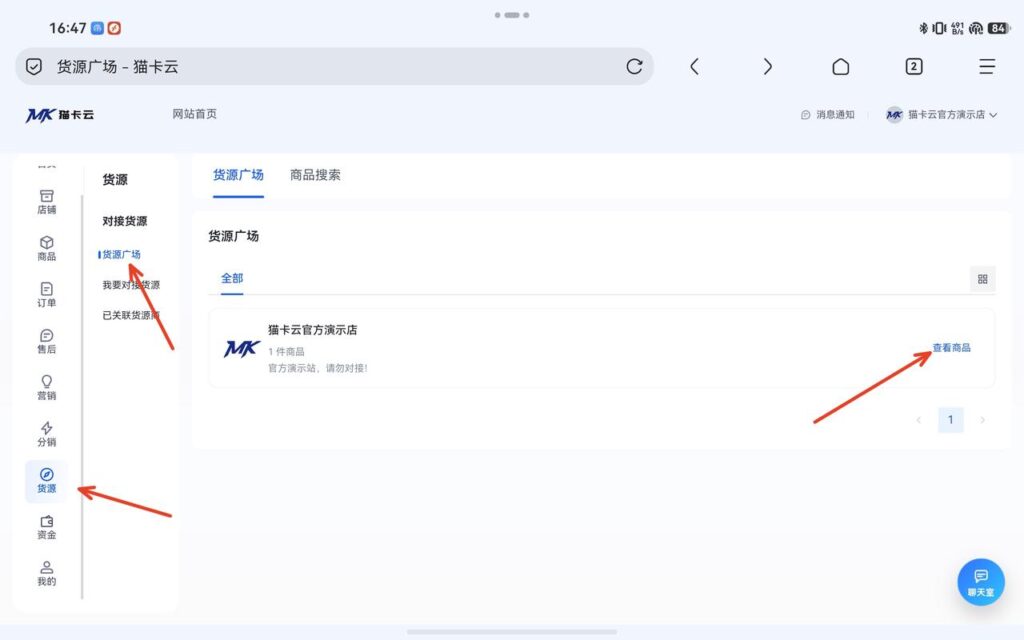Click the Bluetooth icon in status bar

(923, 28)
